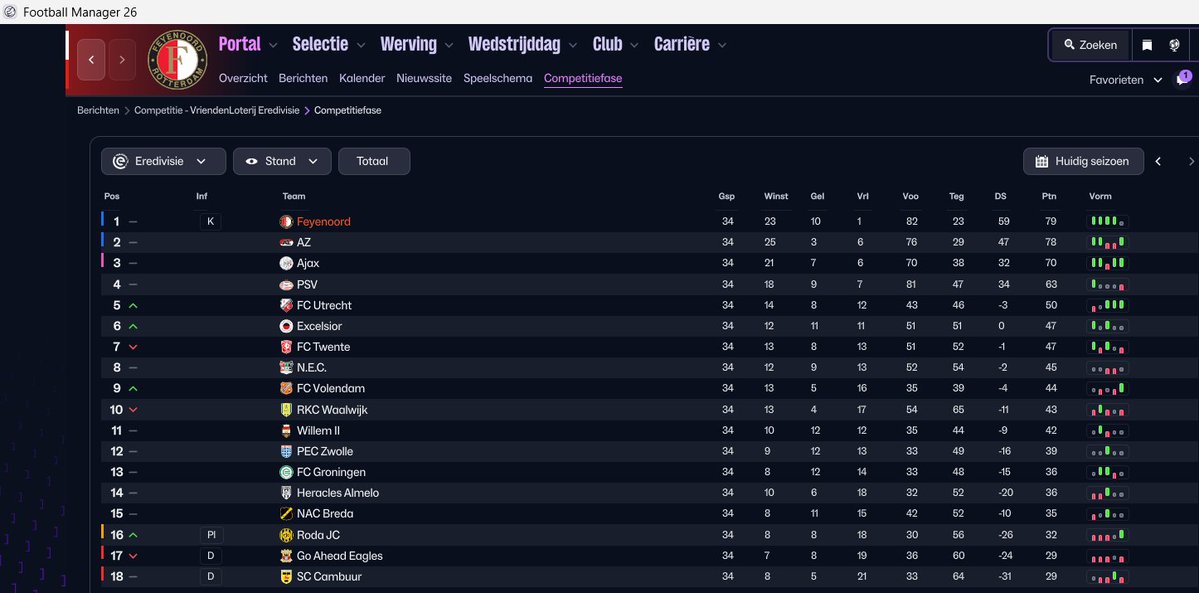Click the PEC Zwolle team badge

(286, 451)
